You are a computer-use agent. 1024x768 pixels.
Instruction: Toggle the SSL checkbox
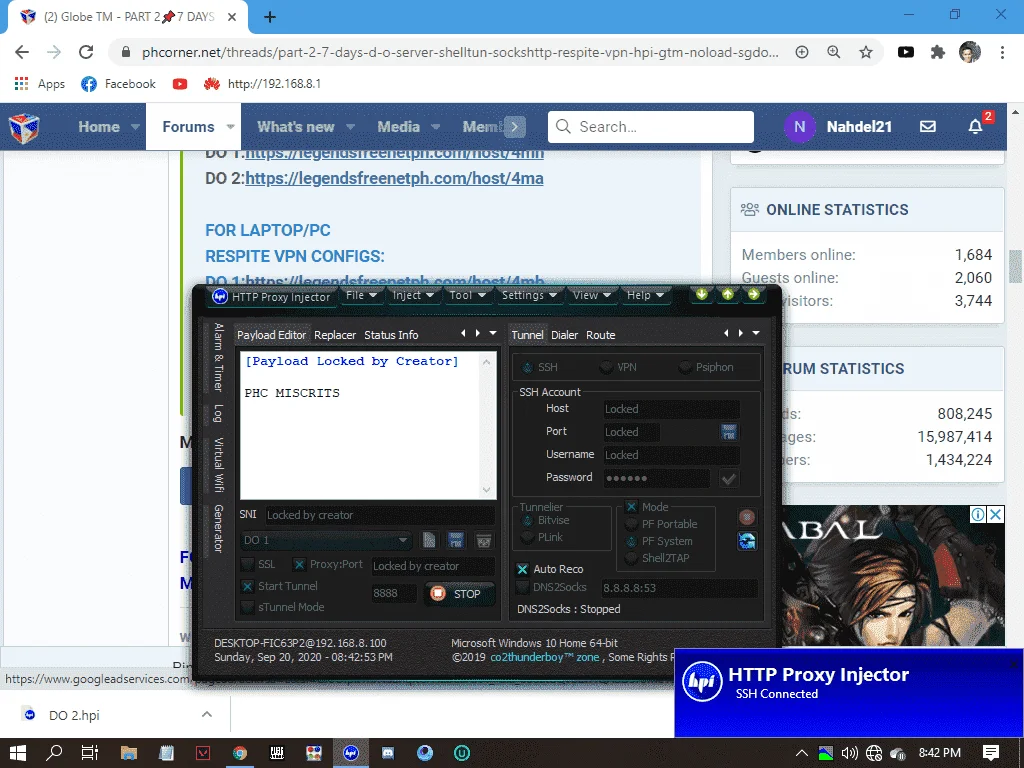[248, 564]
